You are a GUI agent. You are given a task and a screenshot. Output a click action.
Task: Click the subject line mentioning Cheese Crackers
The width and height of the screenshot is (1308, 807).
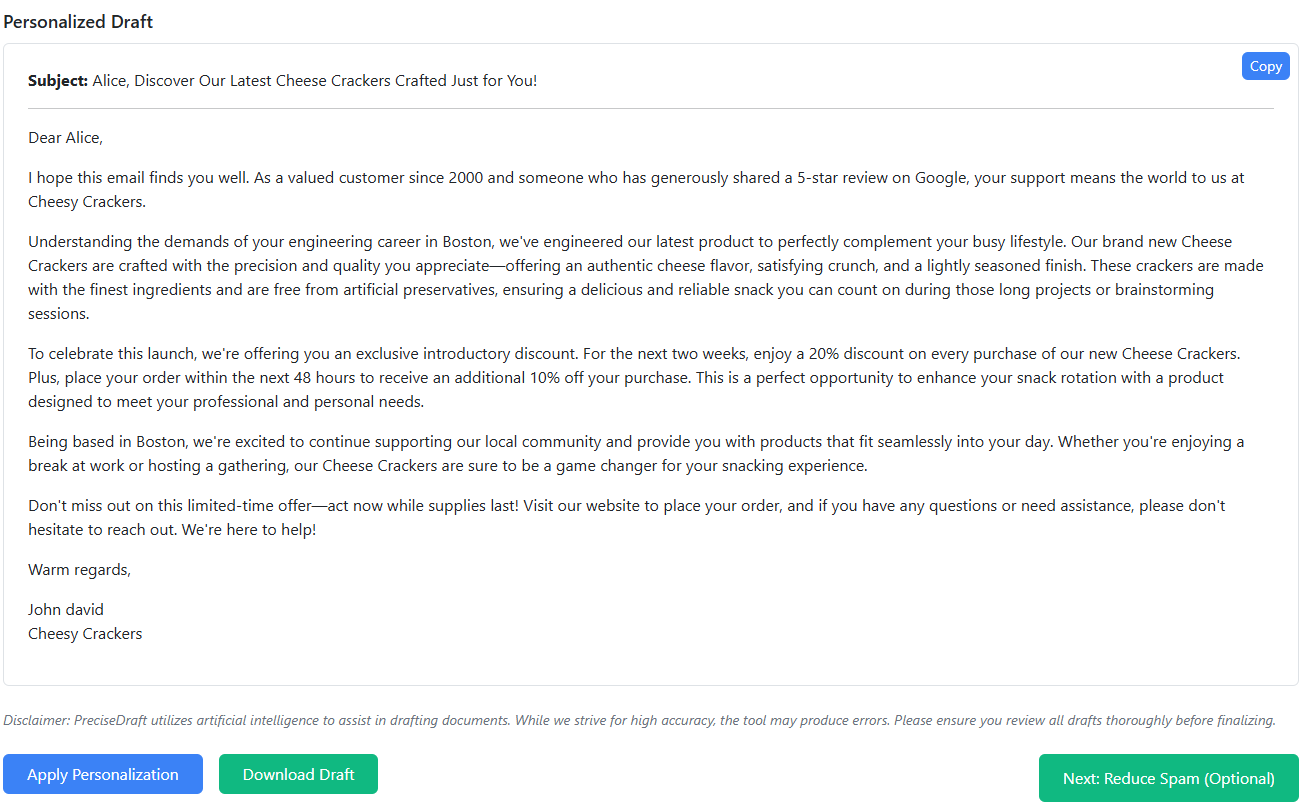tap(315, 80)
